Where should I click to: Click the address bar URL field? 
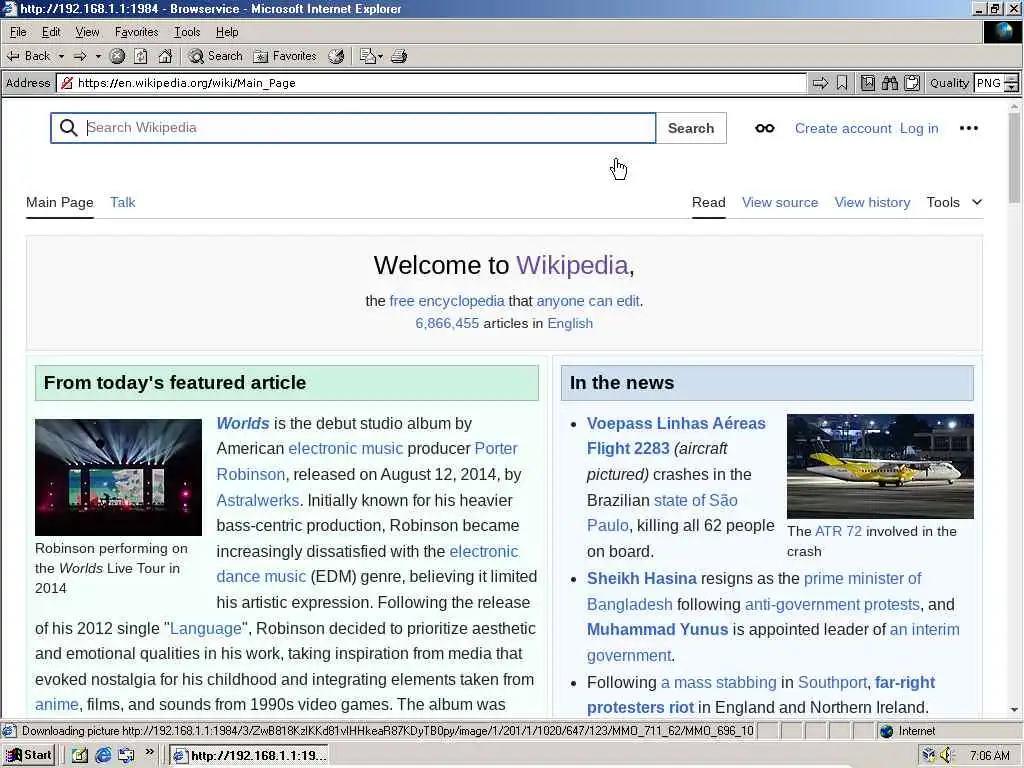[x=431, y=83]
